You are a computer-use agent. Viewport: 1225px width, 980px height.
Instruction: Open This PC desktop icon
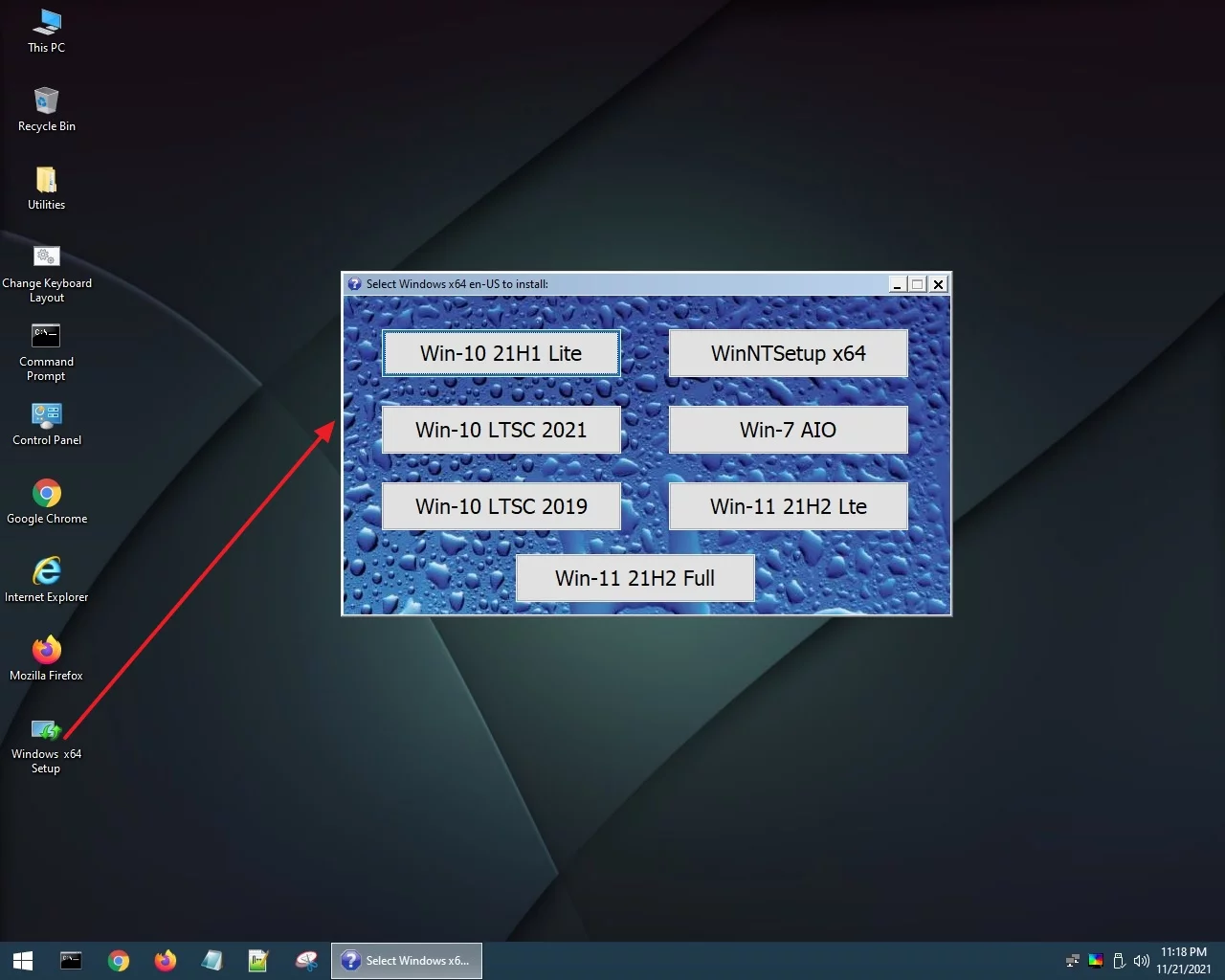click(x=46, y=31)
